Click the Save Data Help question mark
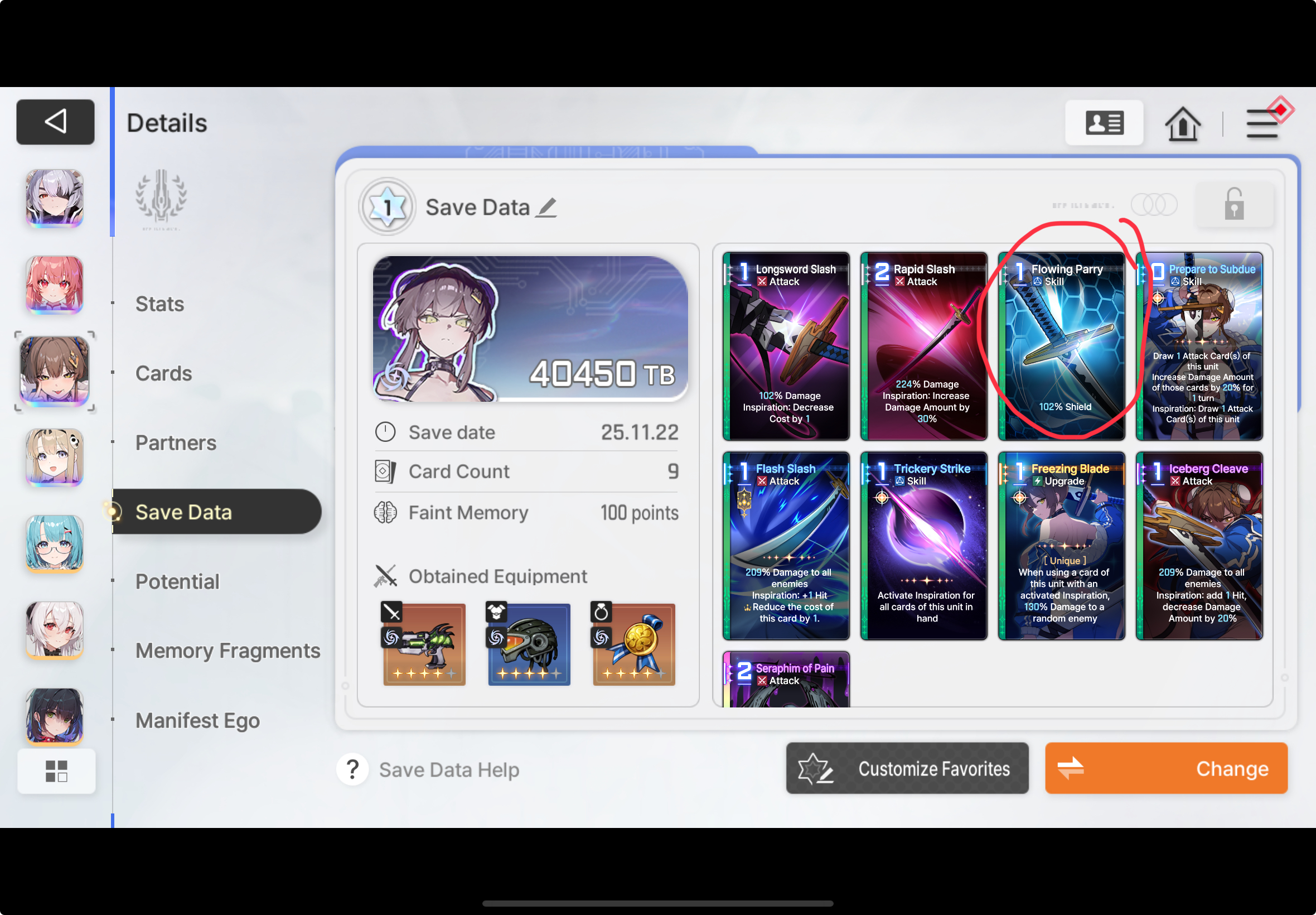 pyautogui.click(x=352, y=769)
